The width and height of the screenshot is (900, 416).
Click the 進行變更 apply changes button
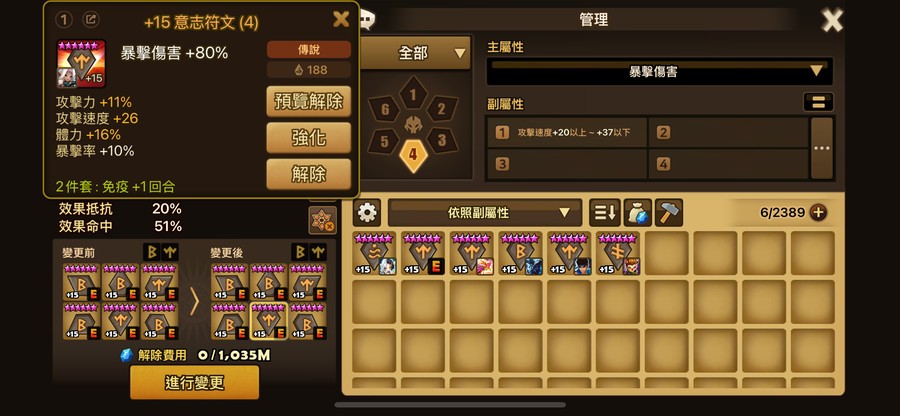195,383
